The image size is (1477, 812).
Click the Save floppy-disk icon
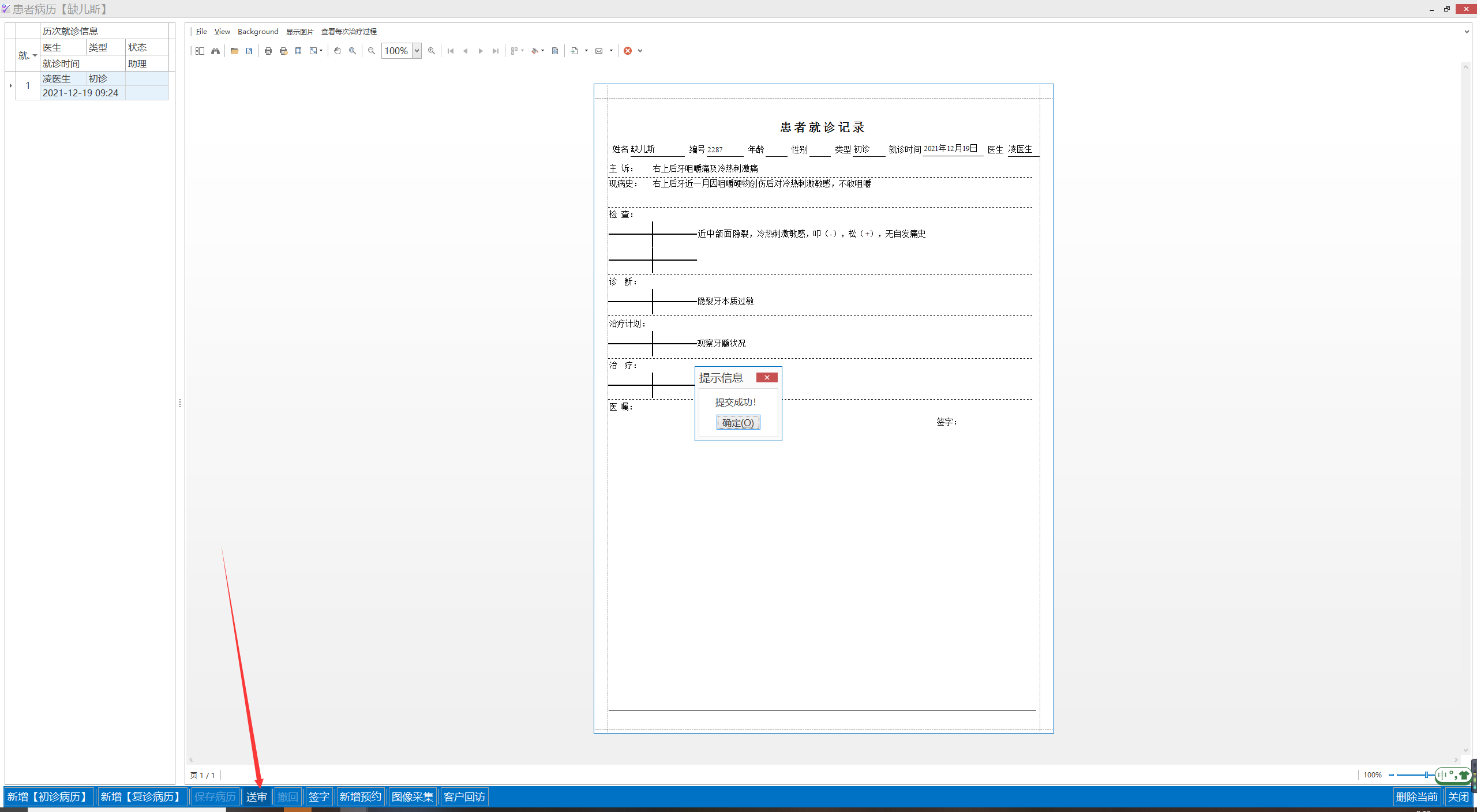(249, 51)
